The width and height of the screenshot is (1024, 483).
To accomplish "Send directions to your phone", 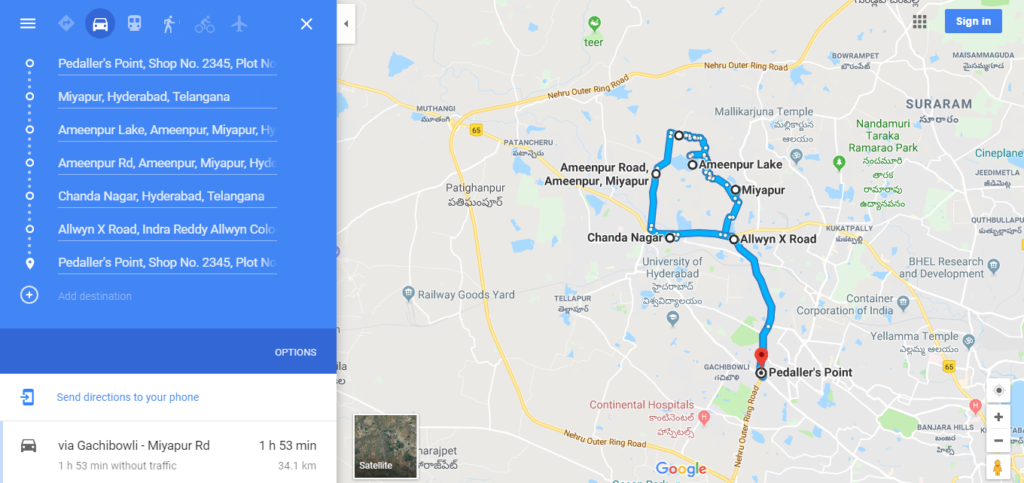I will tap(128, 397).
